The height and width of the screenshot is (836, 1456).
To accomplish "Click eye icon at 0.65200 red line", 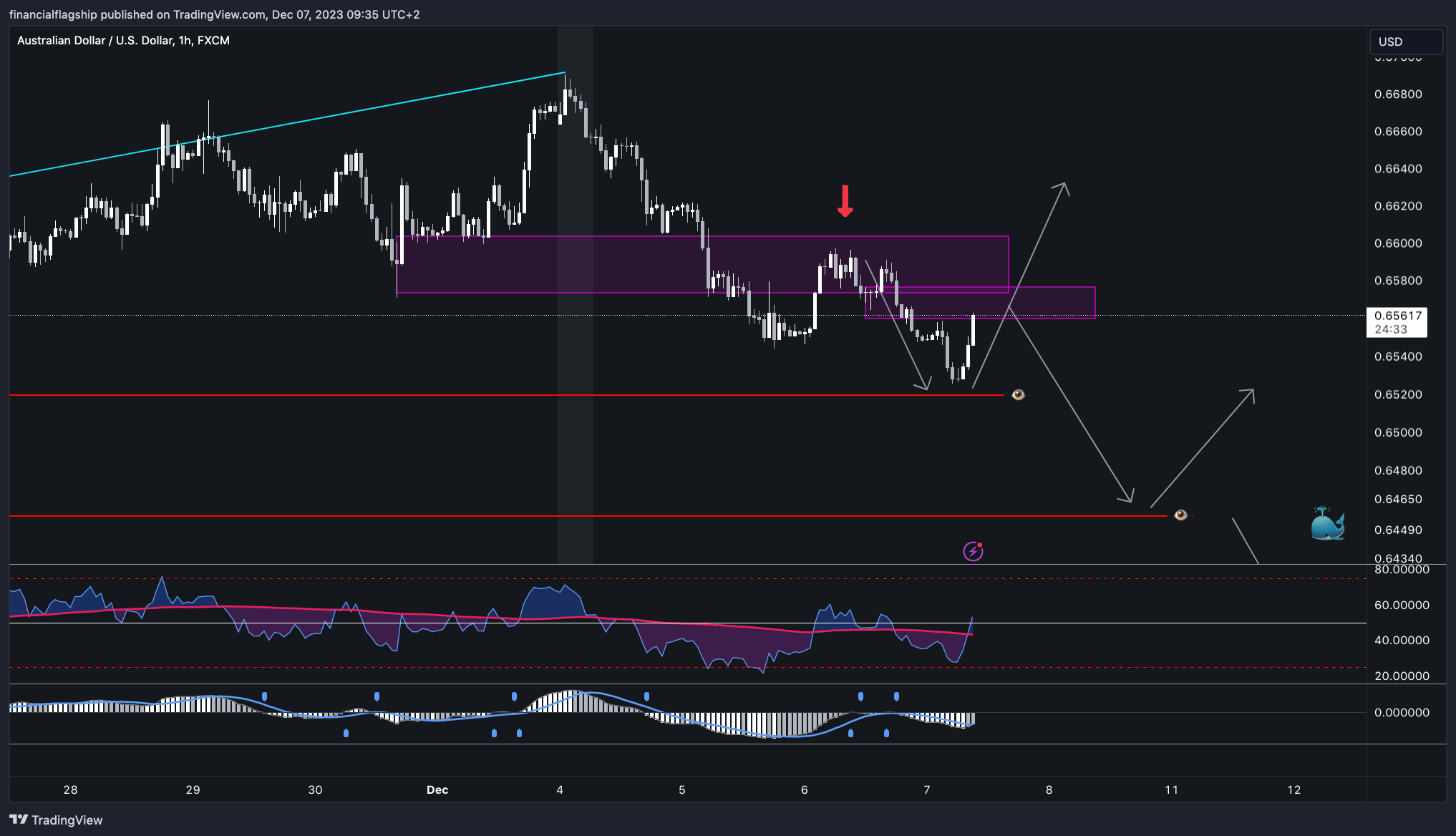I will point(1018,394).
